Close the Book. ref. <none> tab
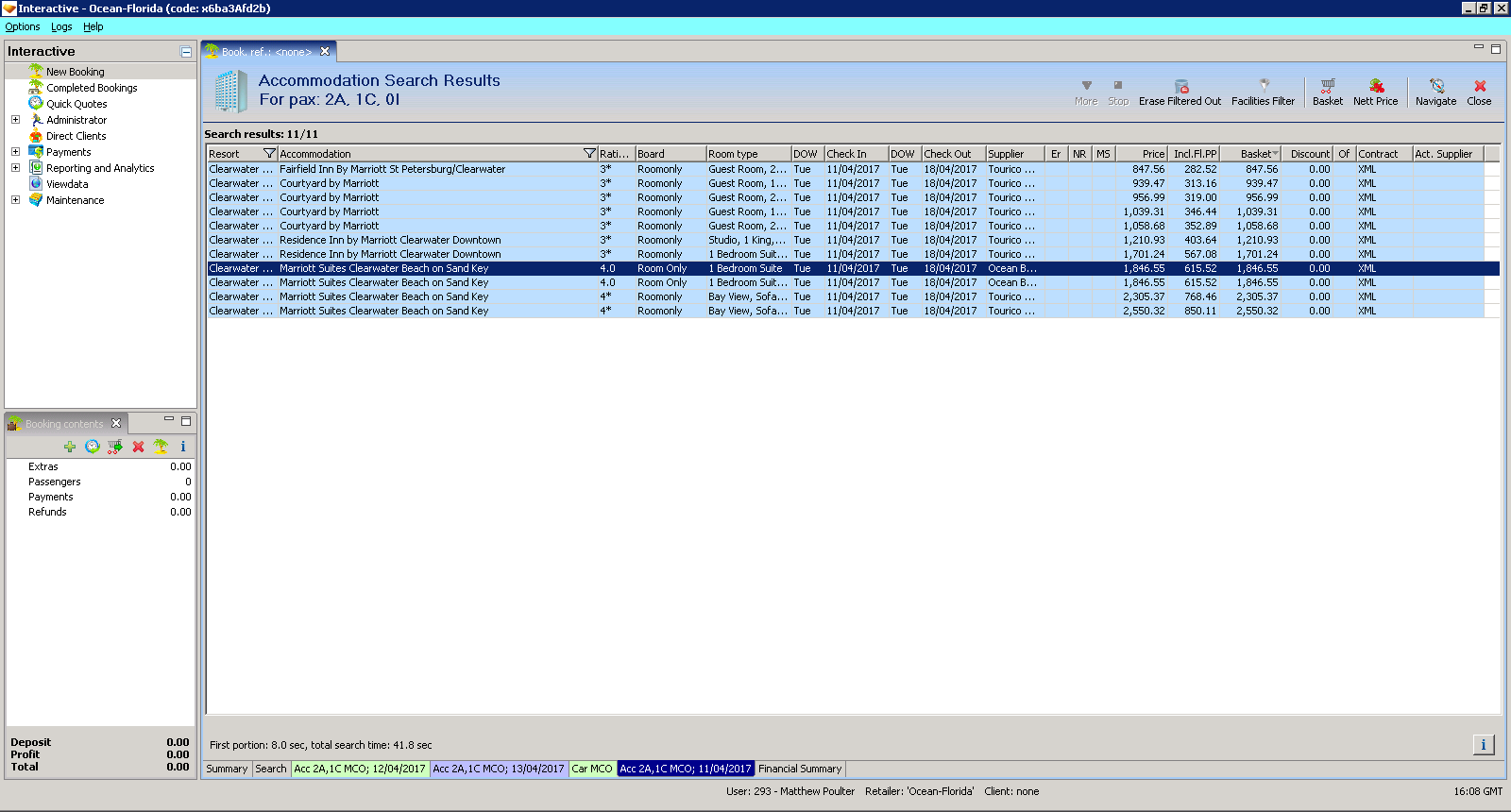Image resolution: width=1511 pixels, height=812 pixels. (x=325, y=52)
